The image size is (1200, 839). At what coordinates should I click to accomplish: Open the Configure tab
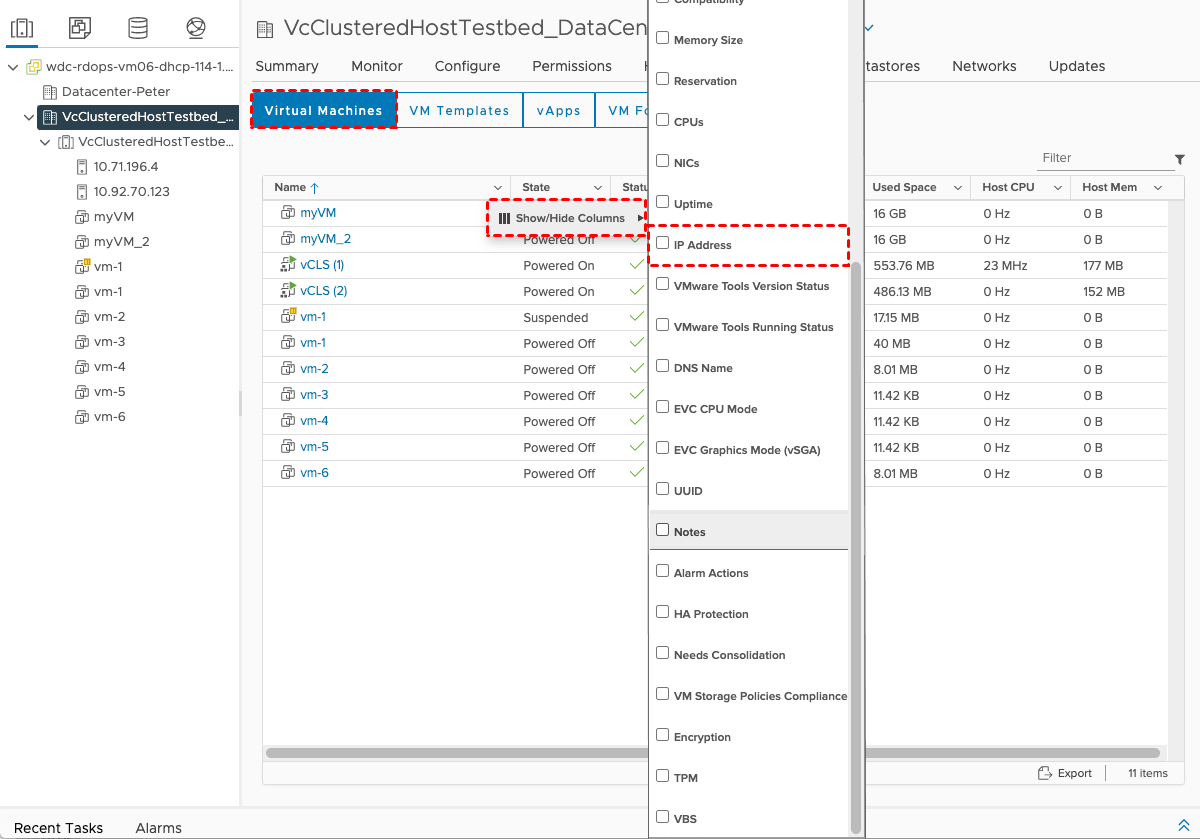click(x=467, y=66)
